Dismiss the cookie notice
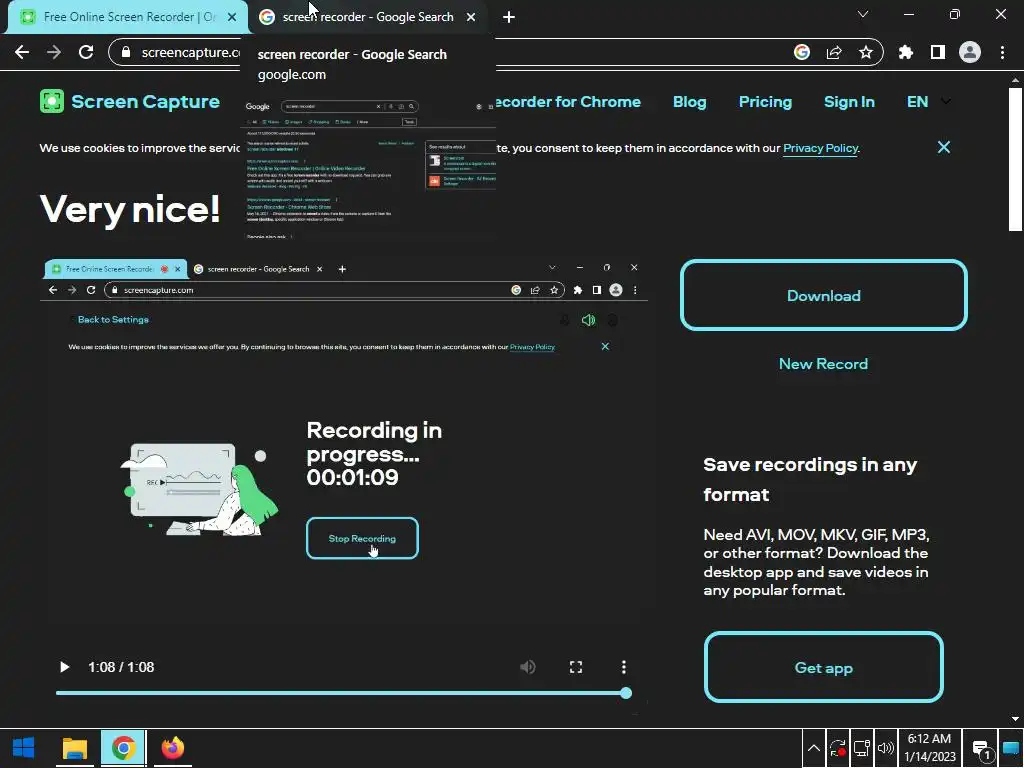Screen dimensions: 1024x768 (944, 148)
